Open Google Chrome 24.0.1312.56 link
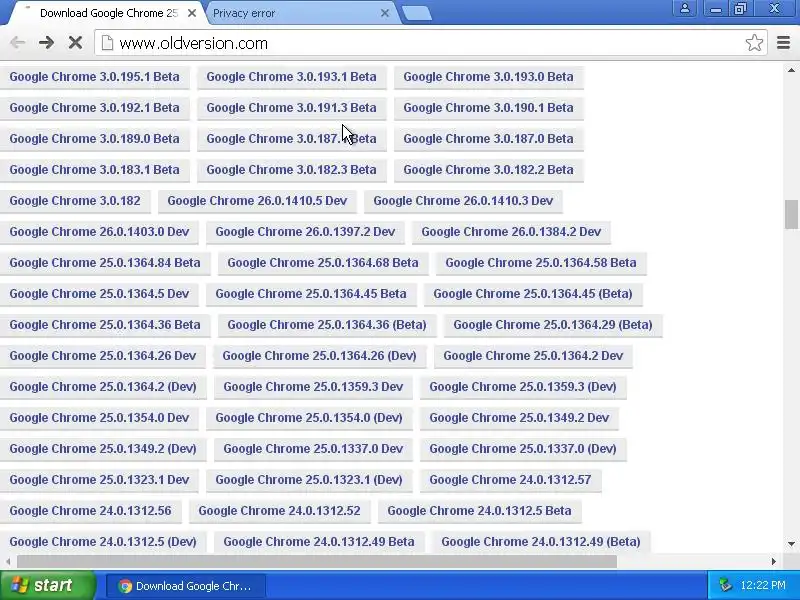Screen dimensions: 800x600 [90, 511]
